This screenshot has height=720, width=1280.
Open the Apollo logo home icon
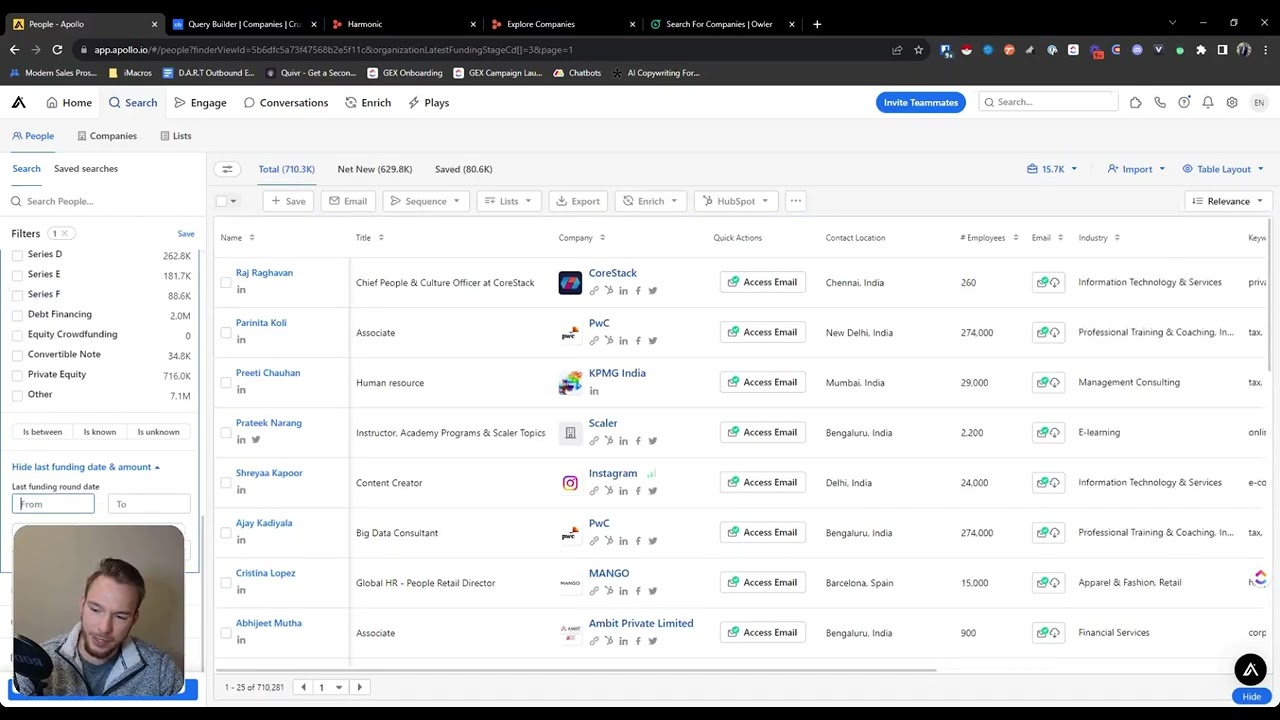point(19,102)
